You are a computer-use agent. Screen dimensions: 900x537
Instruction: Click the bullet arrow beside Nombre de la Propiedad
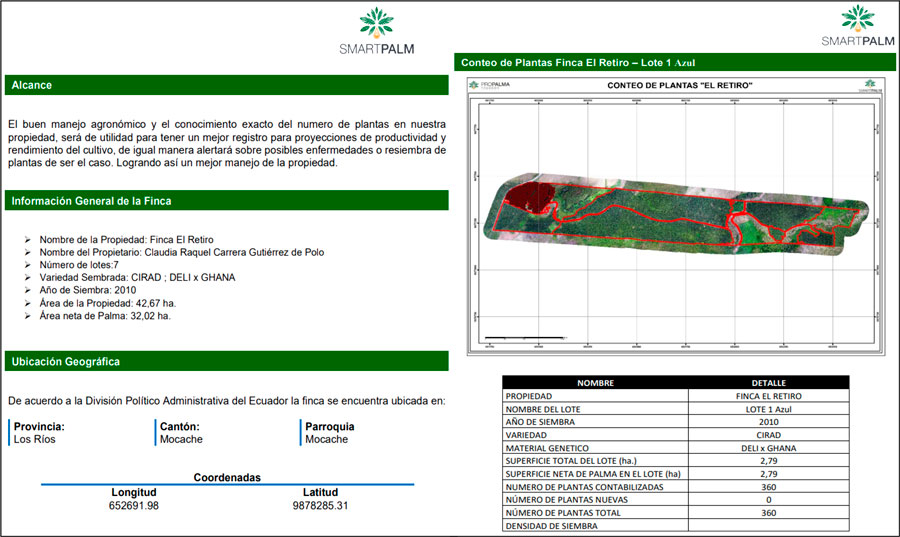coord(27,240)
